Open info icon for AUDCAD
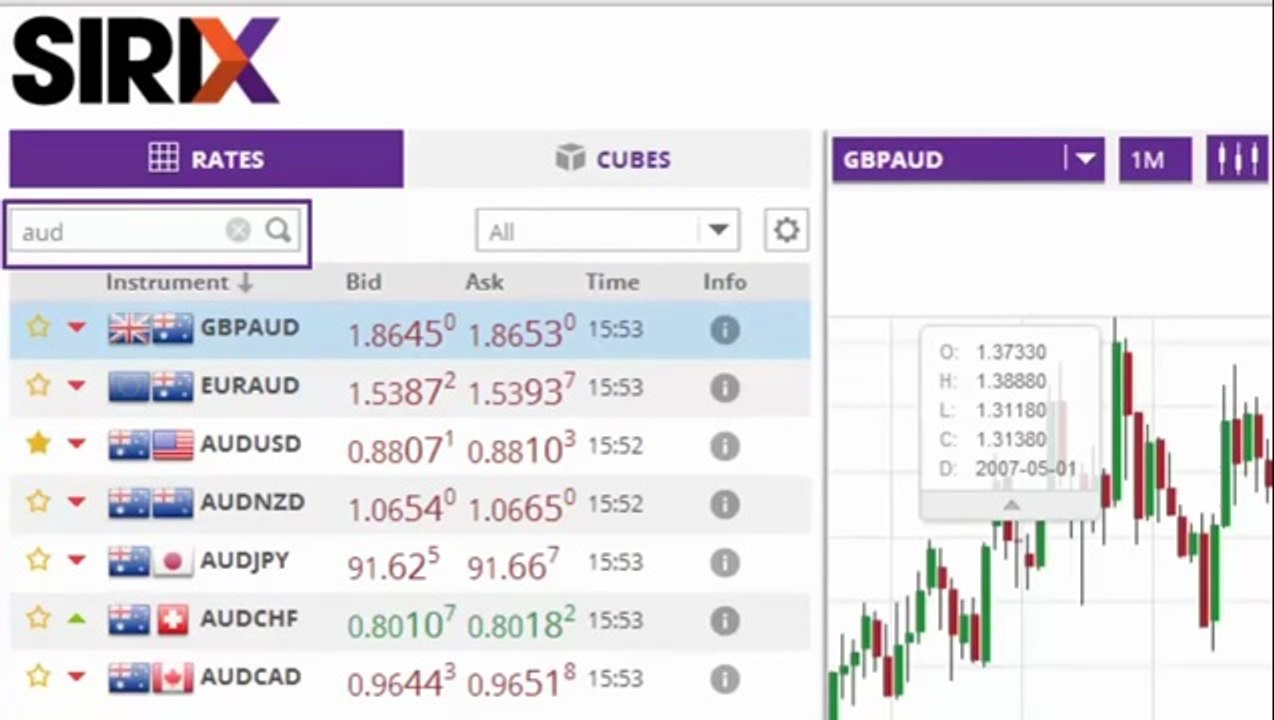This screenshot has height=720, width=1274. click(725, 680)
